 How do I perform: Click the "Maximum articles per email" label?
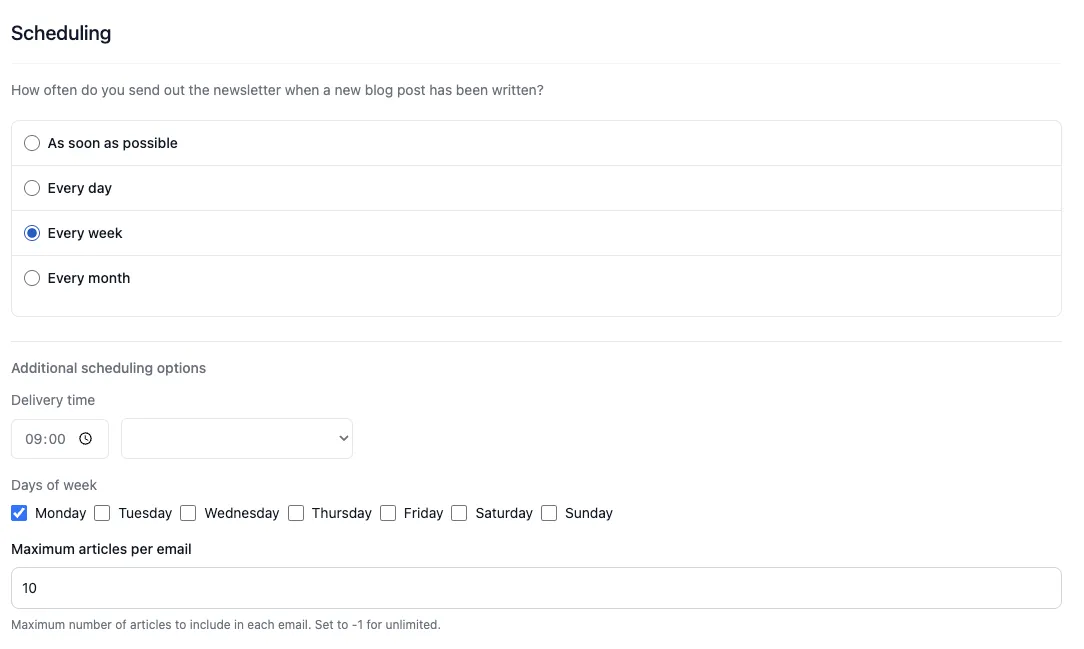101,549
